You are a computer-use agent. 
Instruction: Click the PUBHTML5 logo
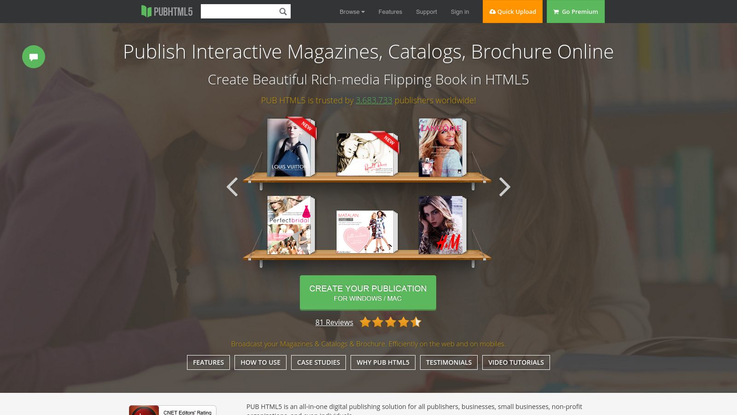(x=167, y=11)
